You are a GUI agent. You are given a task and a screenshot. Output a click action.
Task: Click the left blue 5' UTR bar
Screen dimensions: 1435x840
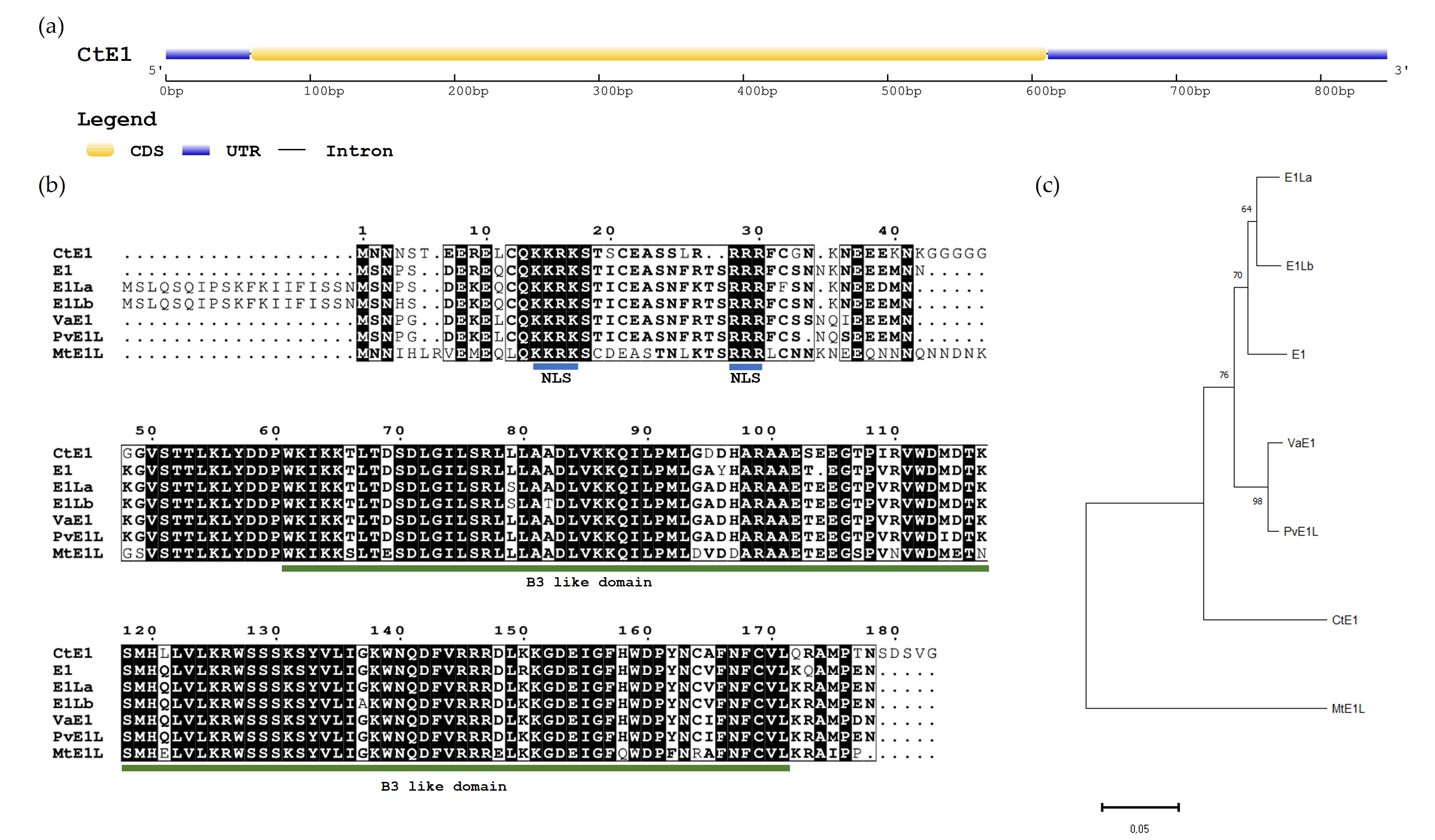pos(207,55)
